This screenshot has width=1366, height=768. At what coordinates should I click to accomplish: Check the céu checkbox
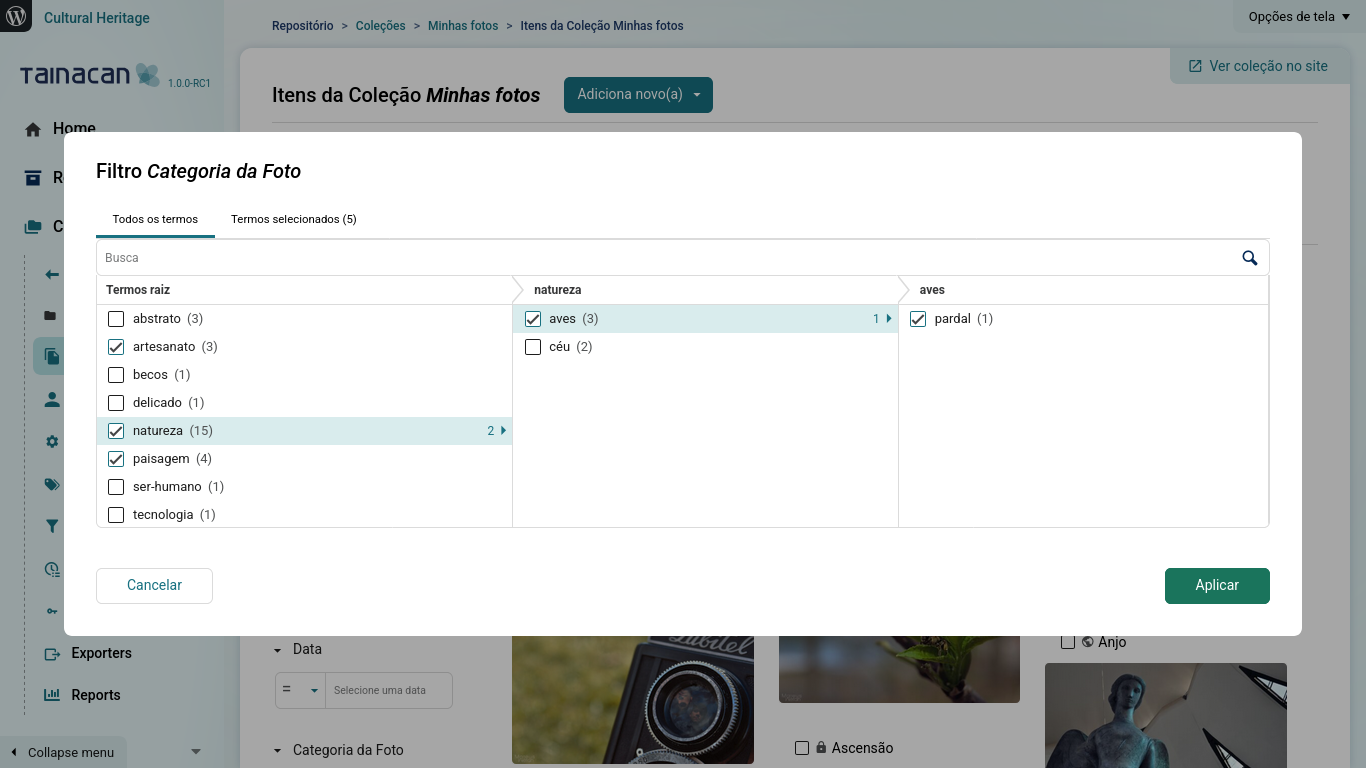click(532, 346)
